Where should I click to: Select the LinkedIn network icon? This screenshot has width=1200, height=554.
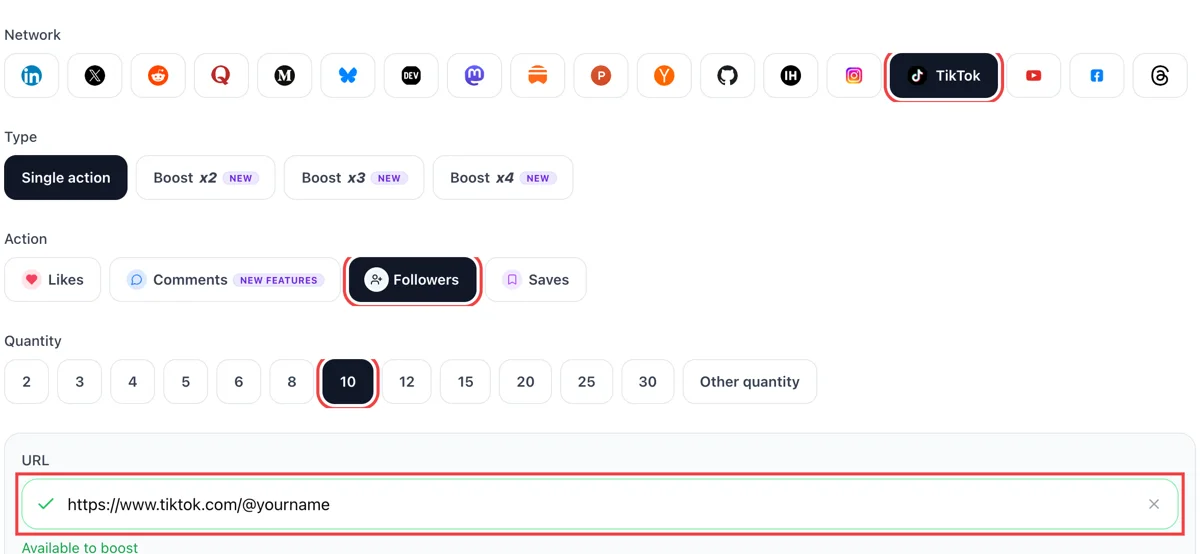32,76
